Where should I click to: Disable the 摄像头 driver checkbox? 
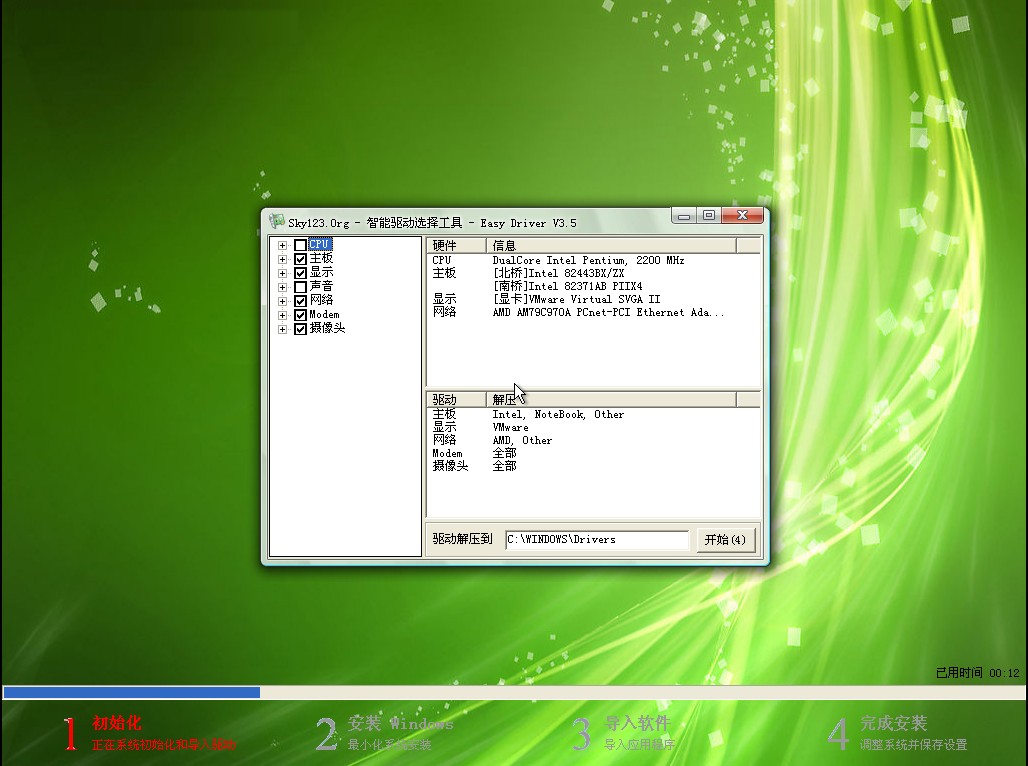(x=300, y=329)
